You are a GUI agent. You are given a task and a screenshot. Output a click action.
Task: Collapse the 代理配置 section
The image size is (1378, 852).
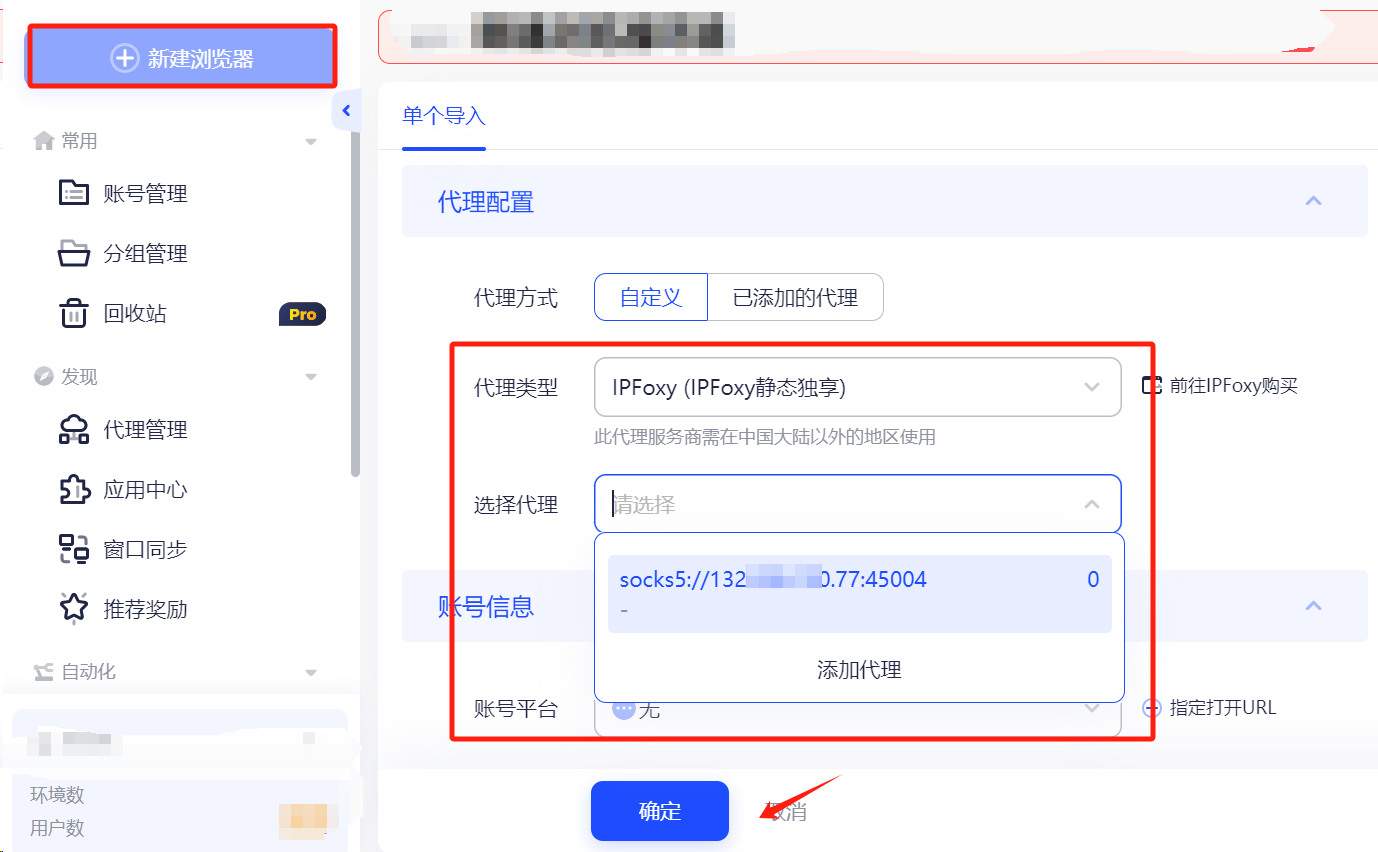pyautogui.click(x=1314, y=201)
